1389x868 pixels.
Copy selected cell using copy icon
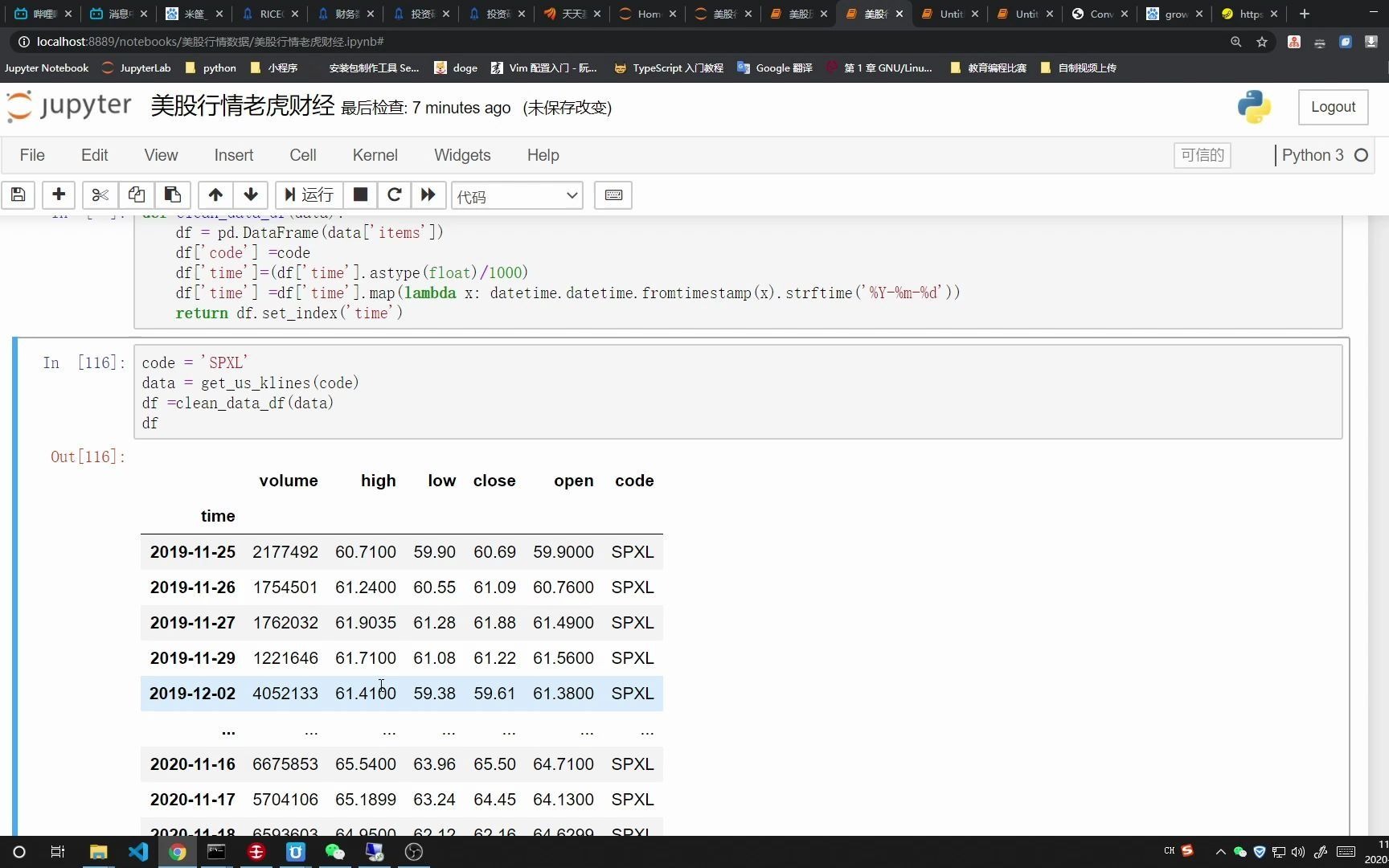click(136, 195)
